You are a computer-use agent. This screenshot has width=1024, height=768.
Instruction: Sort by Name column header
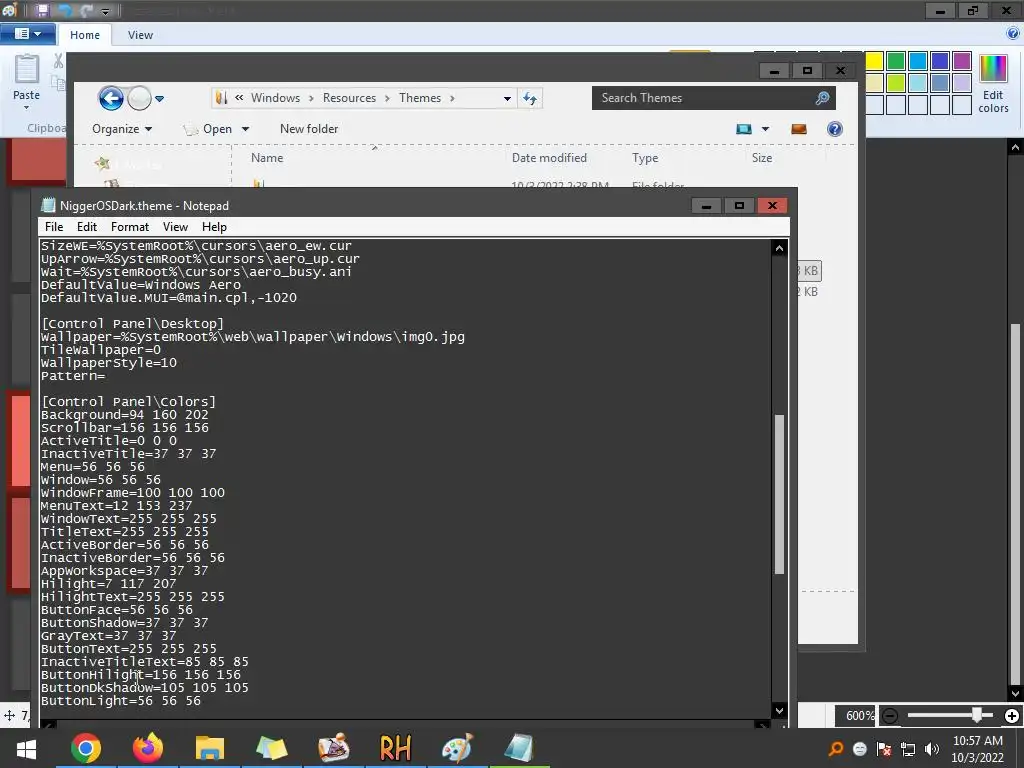coord(267,158)
